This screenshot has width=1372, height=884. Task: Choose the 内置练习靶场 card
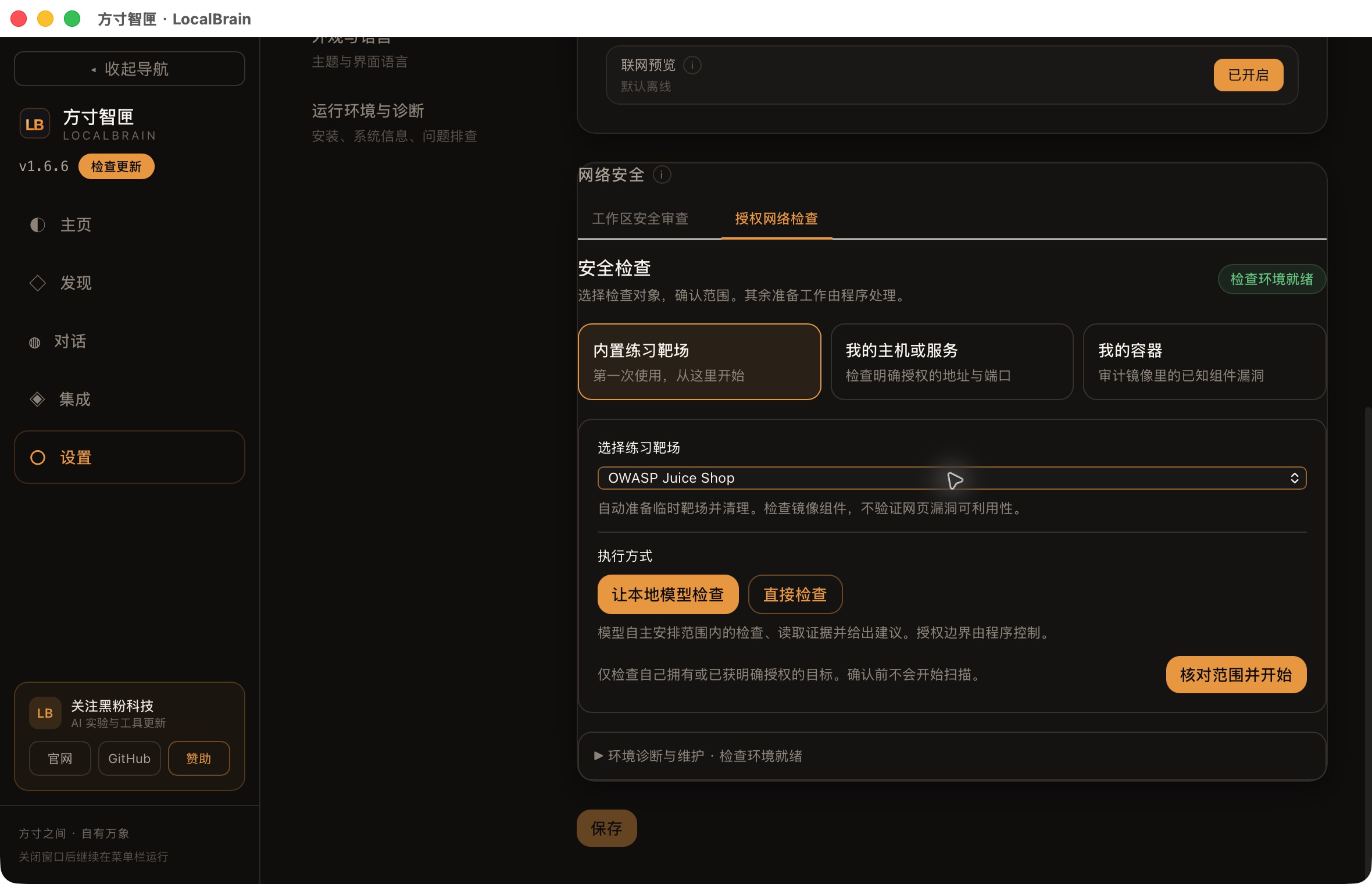pos(699,362)
